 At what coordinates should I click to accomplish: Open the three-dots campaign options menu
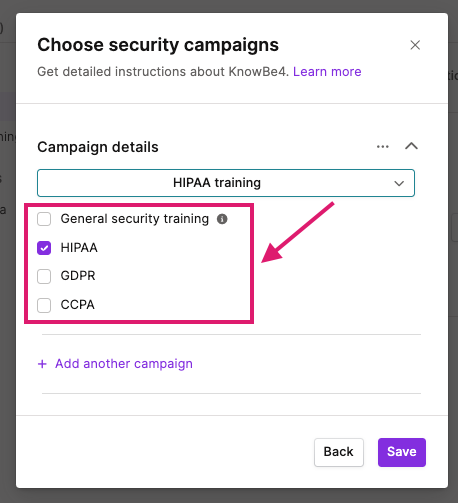point(383,147)
